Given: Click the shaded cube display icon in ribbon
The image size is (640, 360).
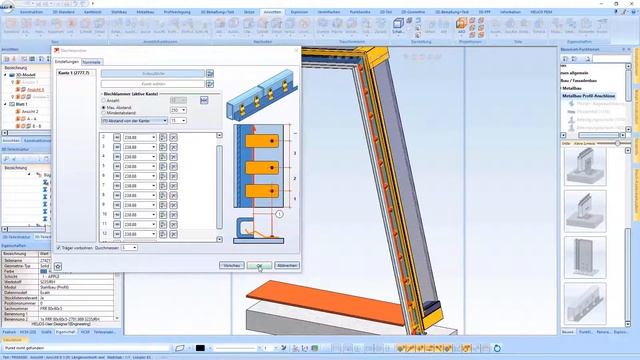Looking at the screenshot, I should pos(398,23).
